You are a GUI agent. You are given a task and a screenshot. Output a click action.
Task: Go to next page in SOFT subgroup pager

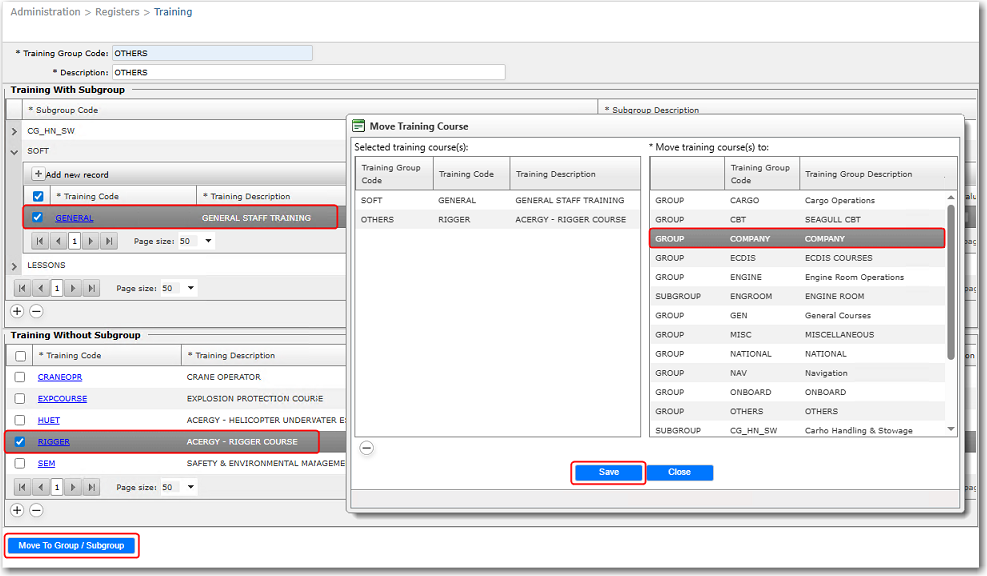point(91,241)
